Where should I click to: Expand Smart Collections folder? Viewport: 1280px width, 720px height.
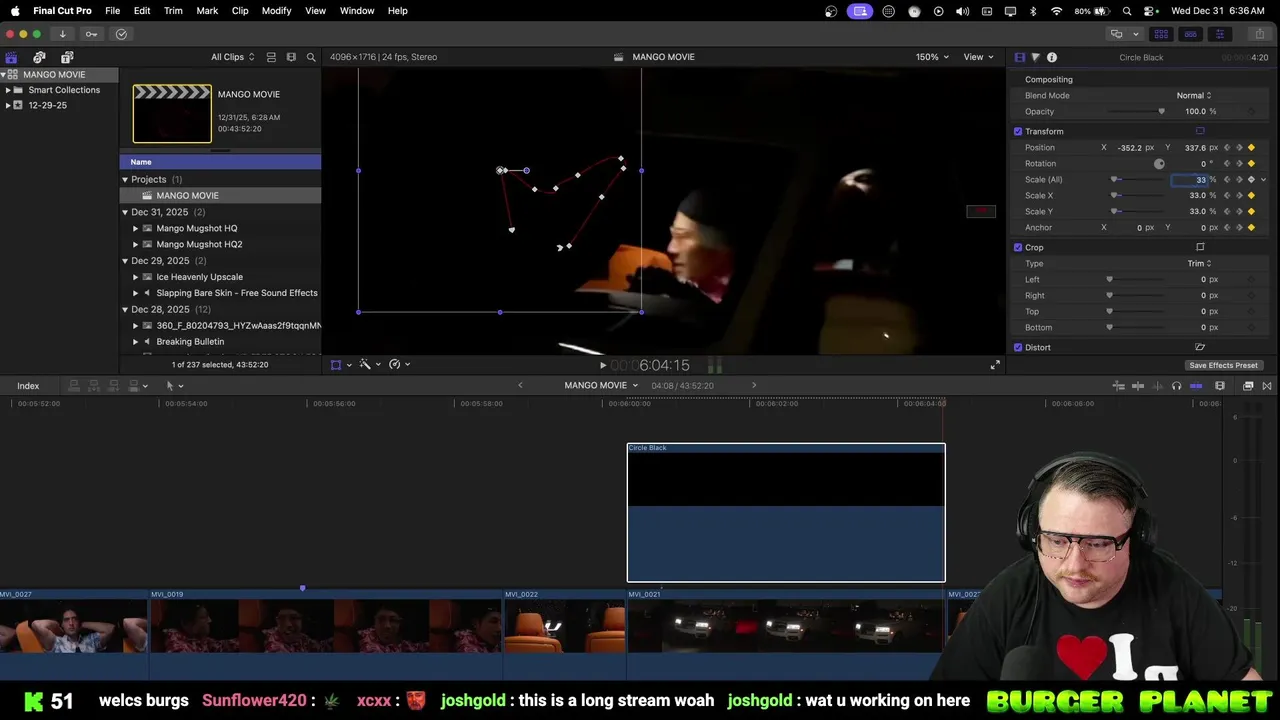8,90
